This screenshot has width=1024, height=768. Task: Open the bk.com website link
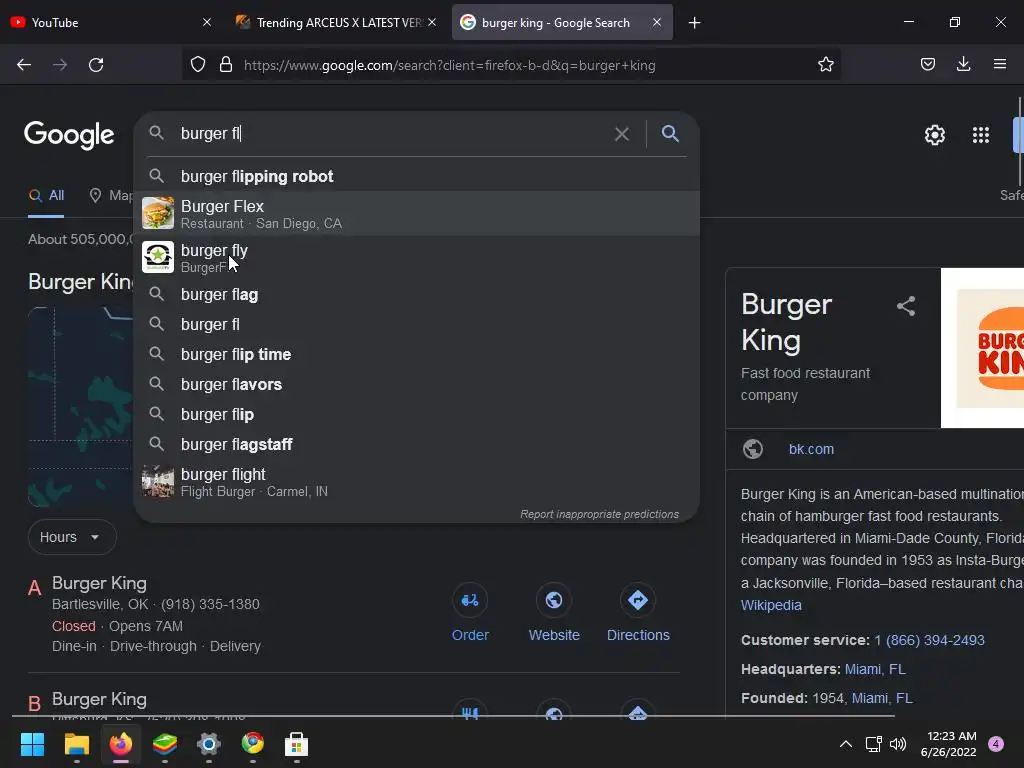coord(811,449)
